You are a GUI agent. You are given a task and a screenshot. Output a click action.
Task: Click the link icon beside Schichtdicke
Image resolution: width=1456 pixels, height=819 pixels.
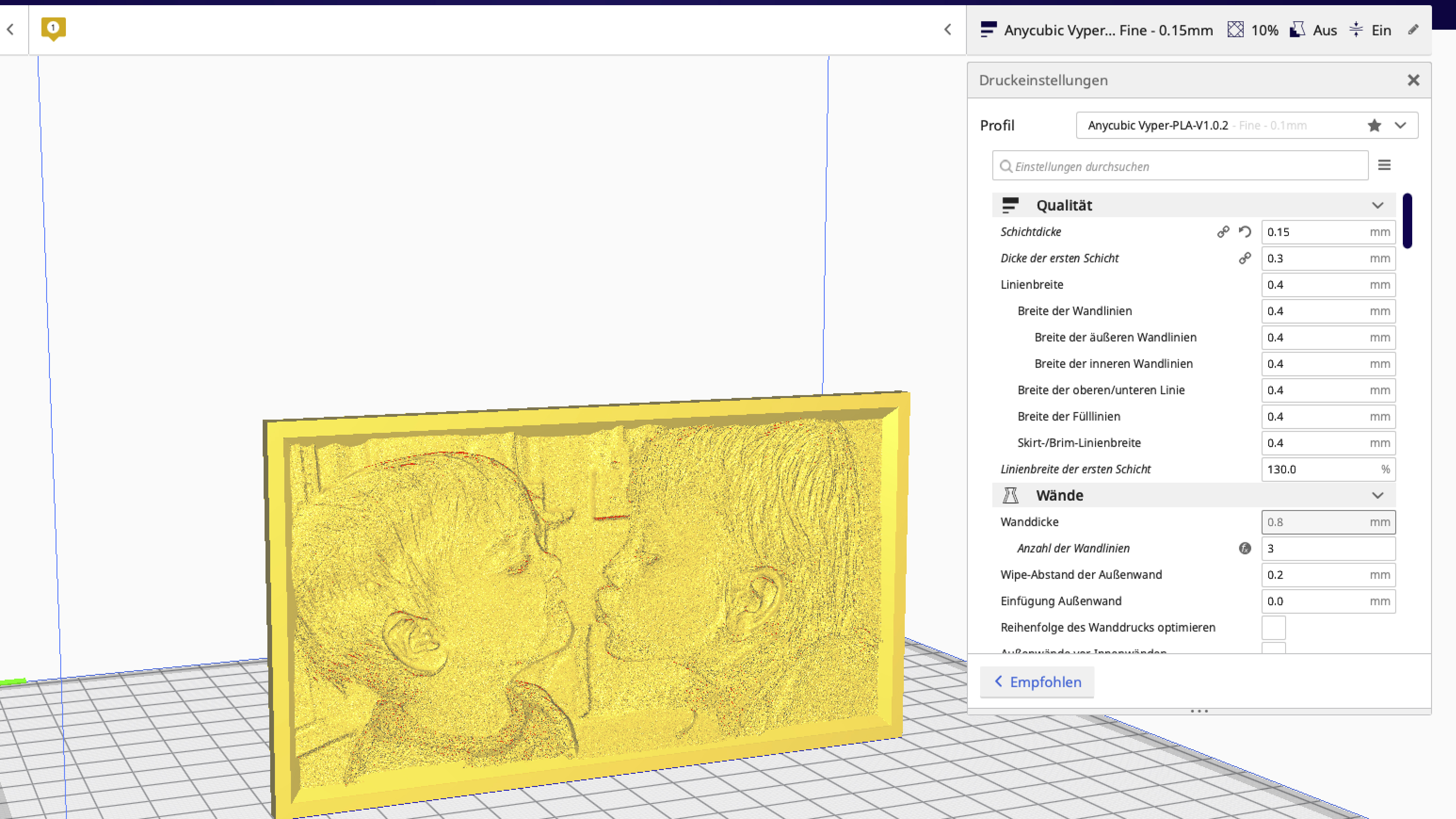coord(1223,232)
